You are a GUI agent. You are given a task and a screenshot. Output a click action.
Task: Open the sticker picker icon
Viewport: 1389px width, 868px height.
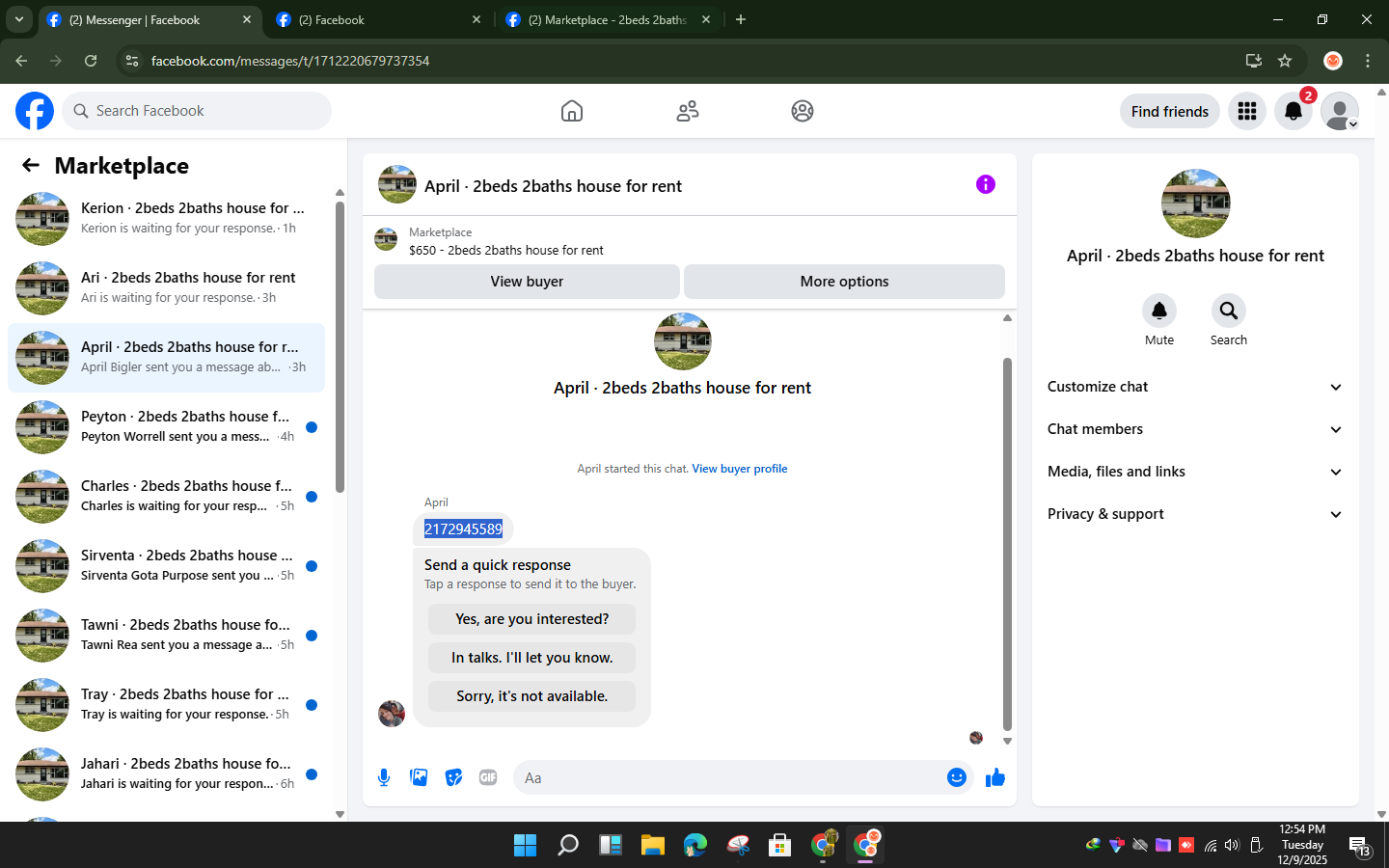(453, 777)
